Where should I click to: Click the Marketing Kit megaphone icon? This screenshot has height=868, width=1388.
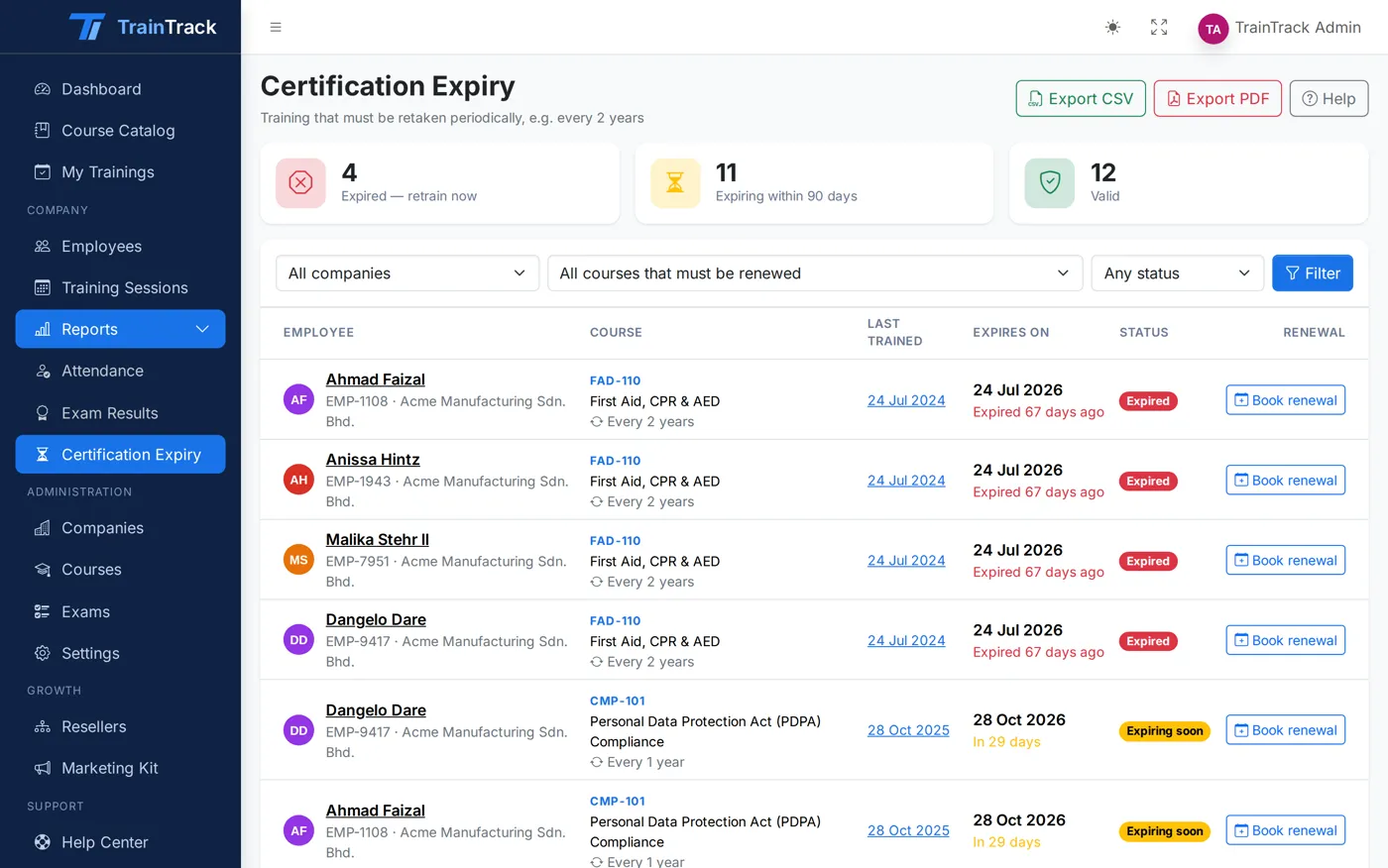(x=43, y=769)
